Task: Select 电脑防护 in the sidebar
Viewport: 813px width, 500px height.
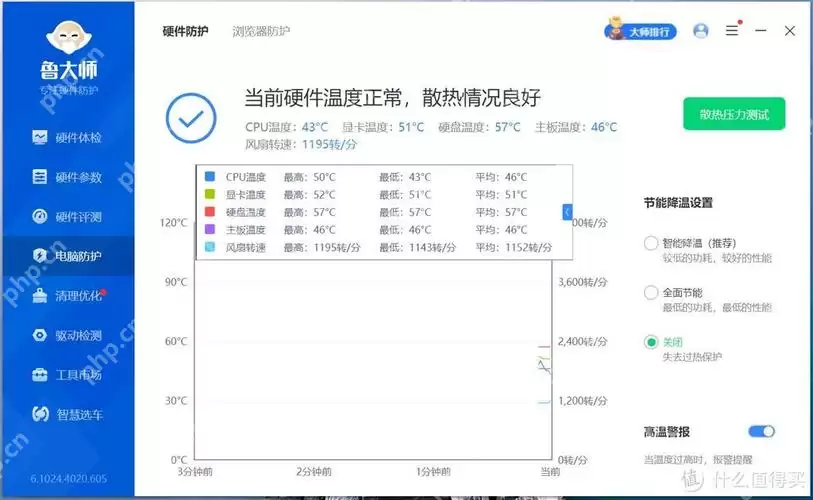Action: (x=67, y=256)
